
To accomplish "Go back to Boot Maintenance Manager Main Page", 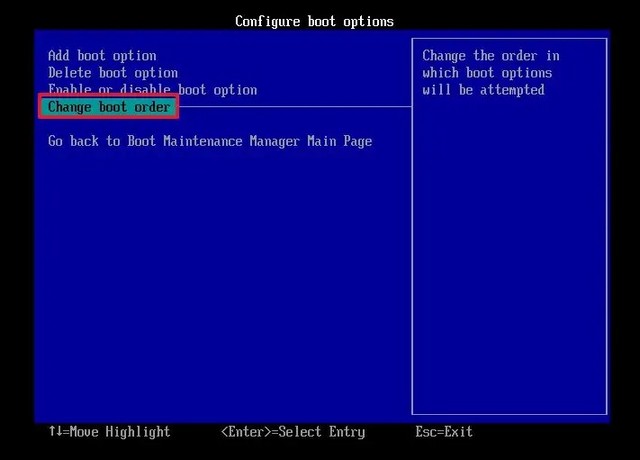I will (x=210, y=141).
